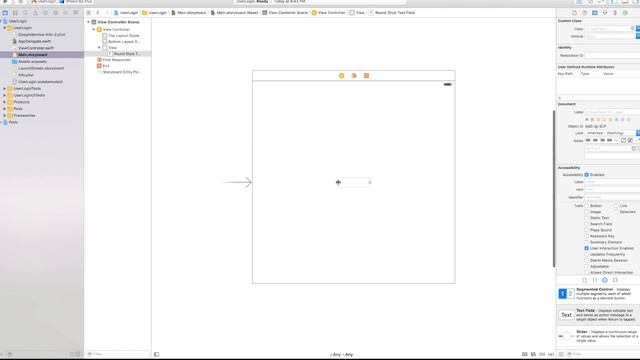Select the text field on canvas
This screenshot has width=640, height=360.
tap(354, 182)
